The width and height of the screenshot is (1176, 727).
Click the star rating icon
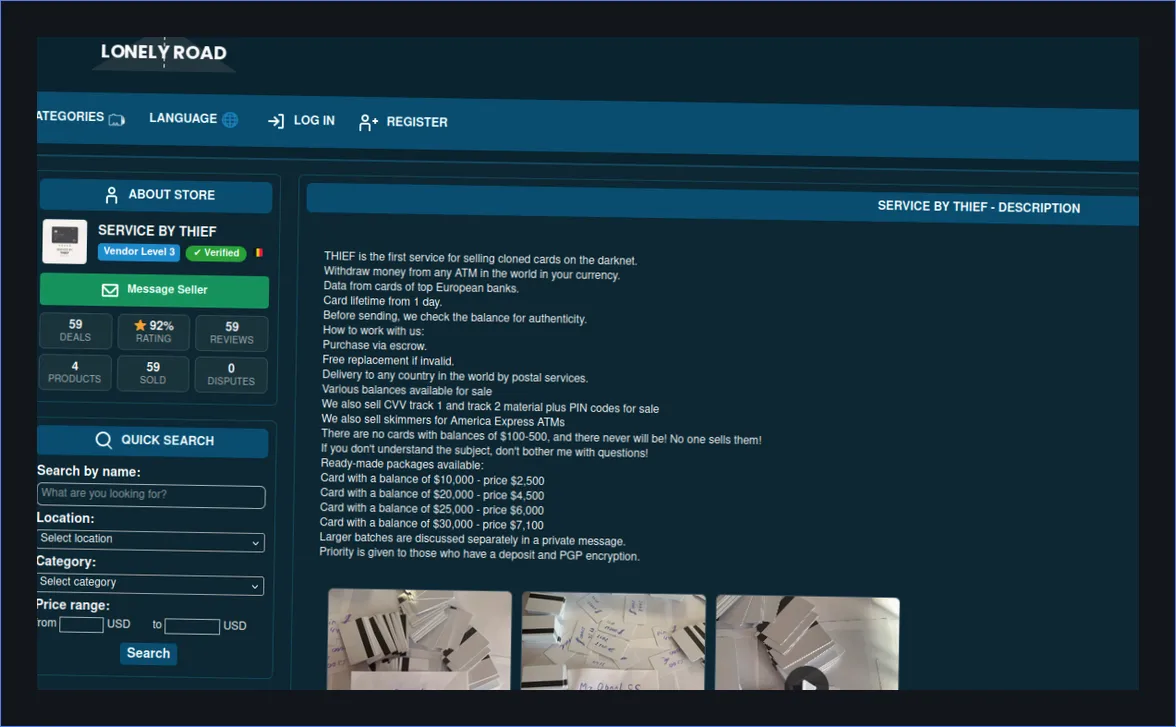140,325
